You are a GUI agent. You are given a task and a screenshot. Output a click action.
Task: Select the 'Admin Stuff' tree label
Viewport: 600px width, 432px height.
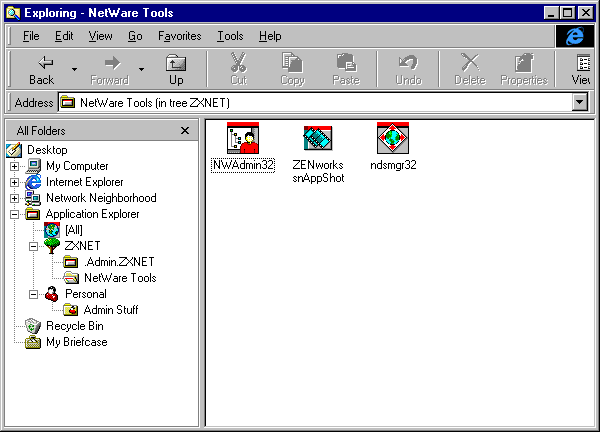(x=111, y=310)
